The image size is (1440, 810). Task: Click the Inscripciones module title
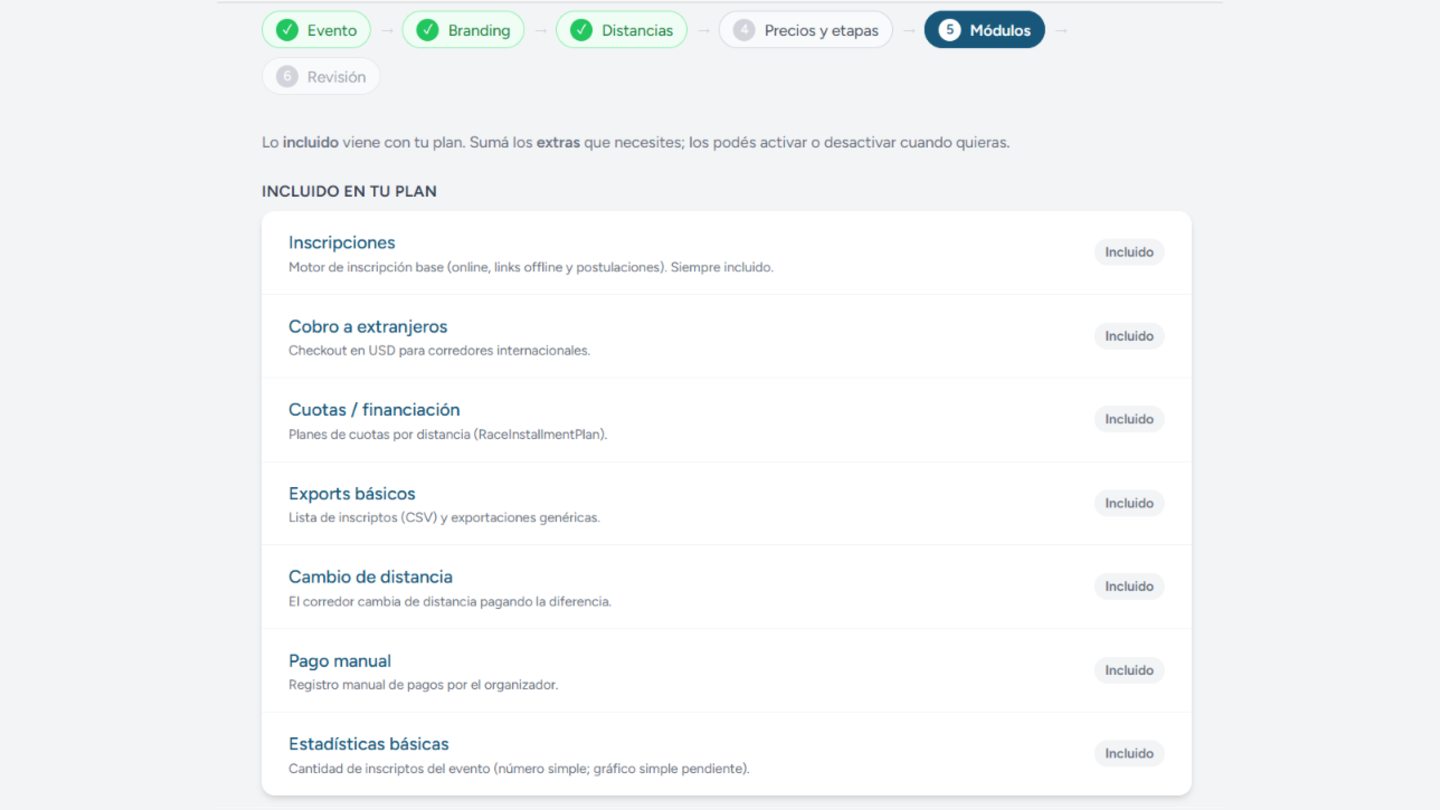coord(342,242)
